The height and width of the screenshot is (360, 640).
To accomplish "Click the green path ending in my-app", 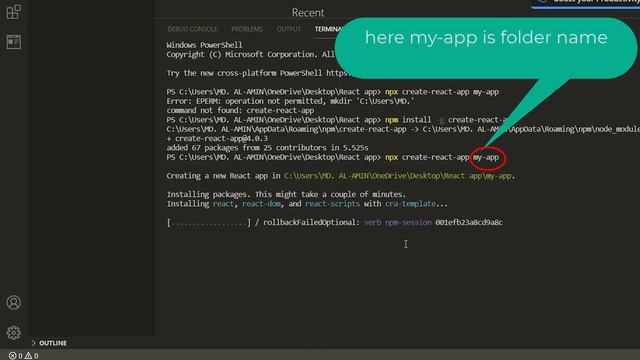I will coord(398,176).
